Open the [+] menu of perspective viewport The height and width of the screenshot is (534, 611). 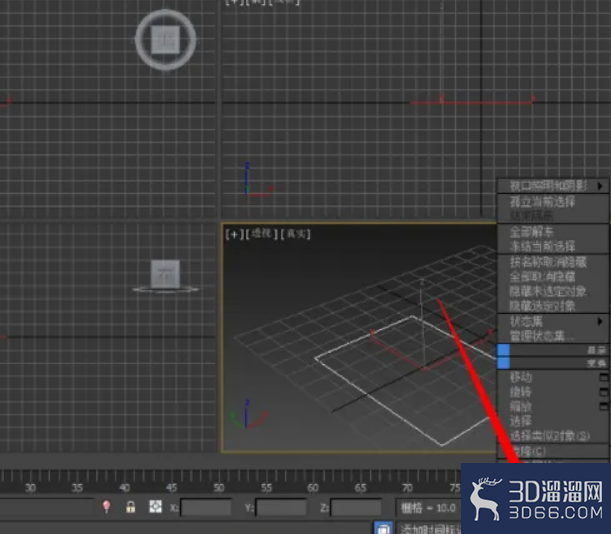click(234, 234)
